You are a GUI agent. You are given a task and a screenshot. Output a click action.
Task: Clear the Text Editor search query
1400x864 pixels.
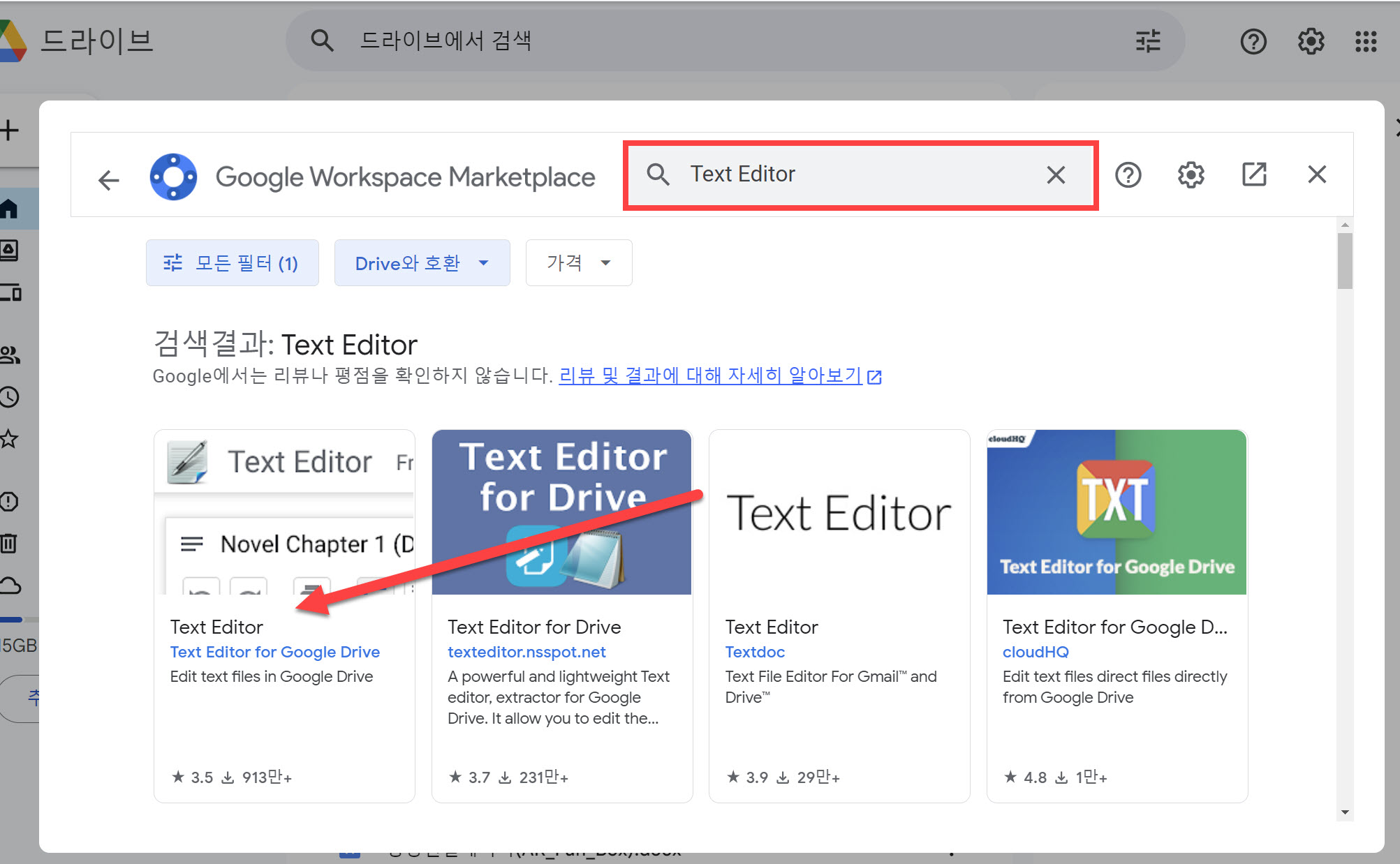pyautogui.click(x=1056, y=174)
